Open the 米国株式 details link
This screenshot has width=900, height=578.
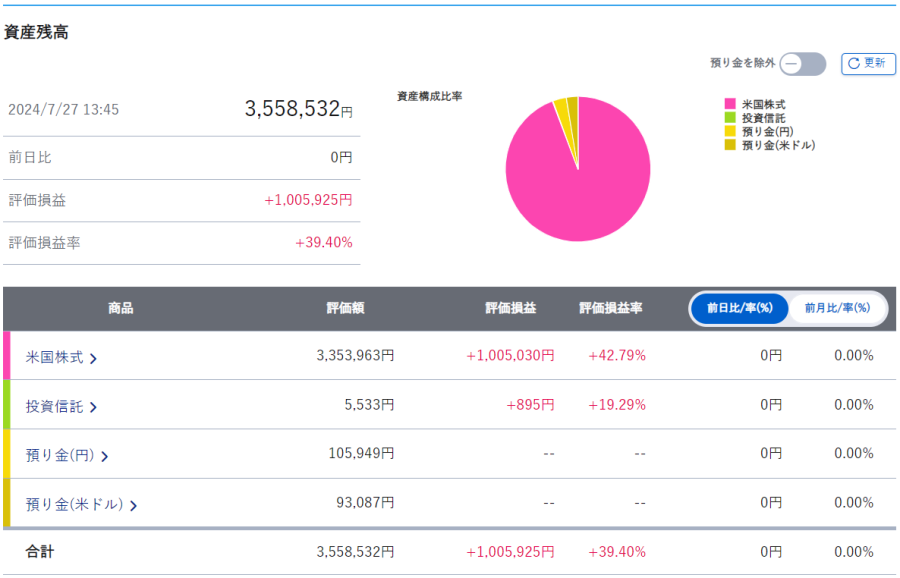tap(55, 356)
